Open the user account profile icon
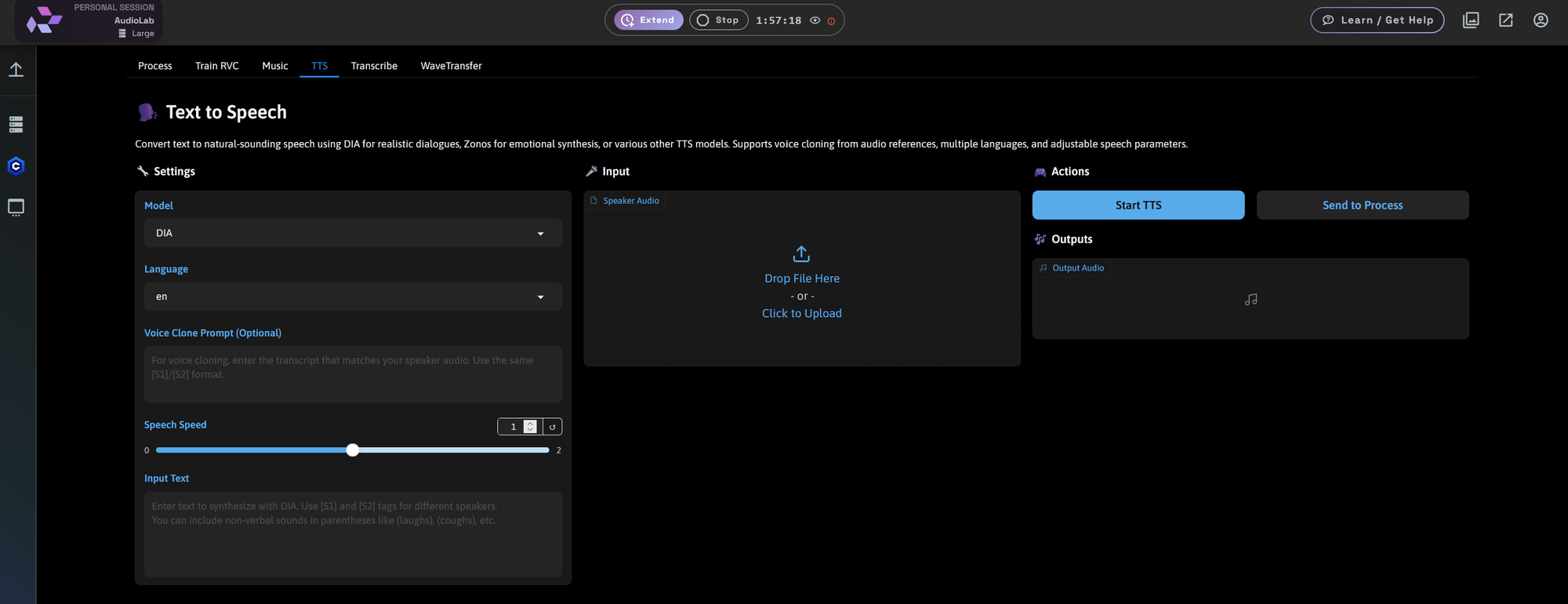1568x604 pixels. point(1541,20)
